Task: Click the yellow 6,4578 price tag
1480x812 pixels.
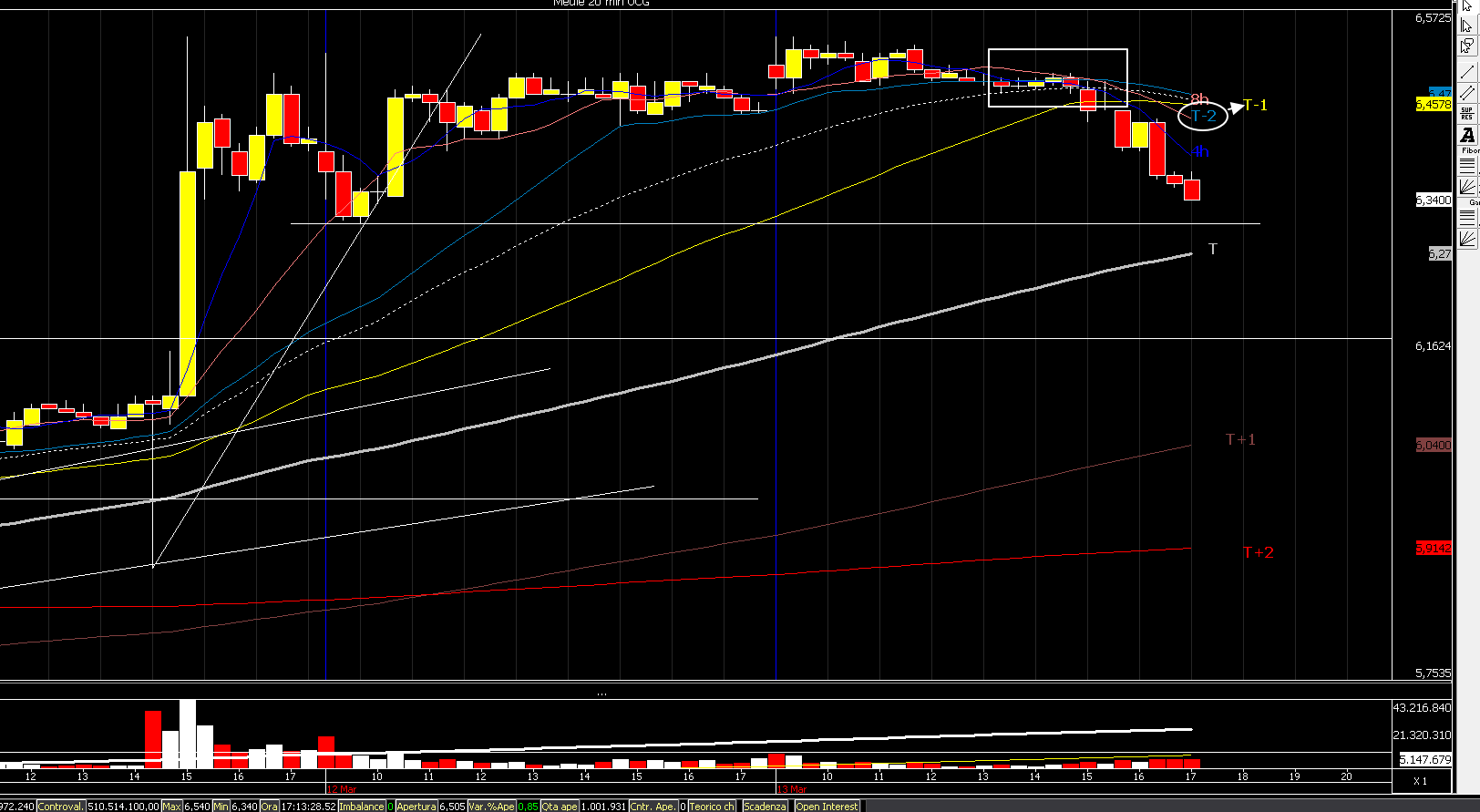Action: pyautogui.click(x=1434, y=105)
